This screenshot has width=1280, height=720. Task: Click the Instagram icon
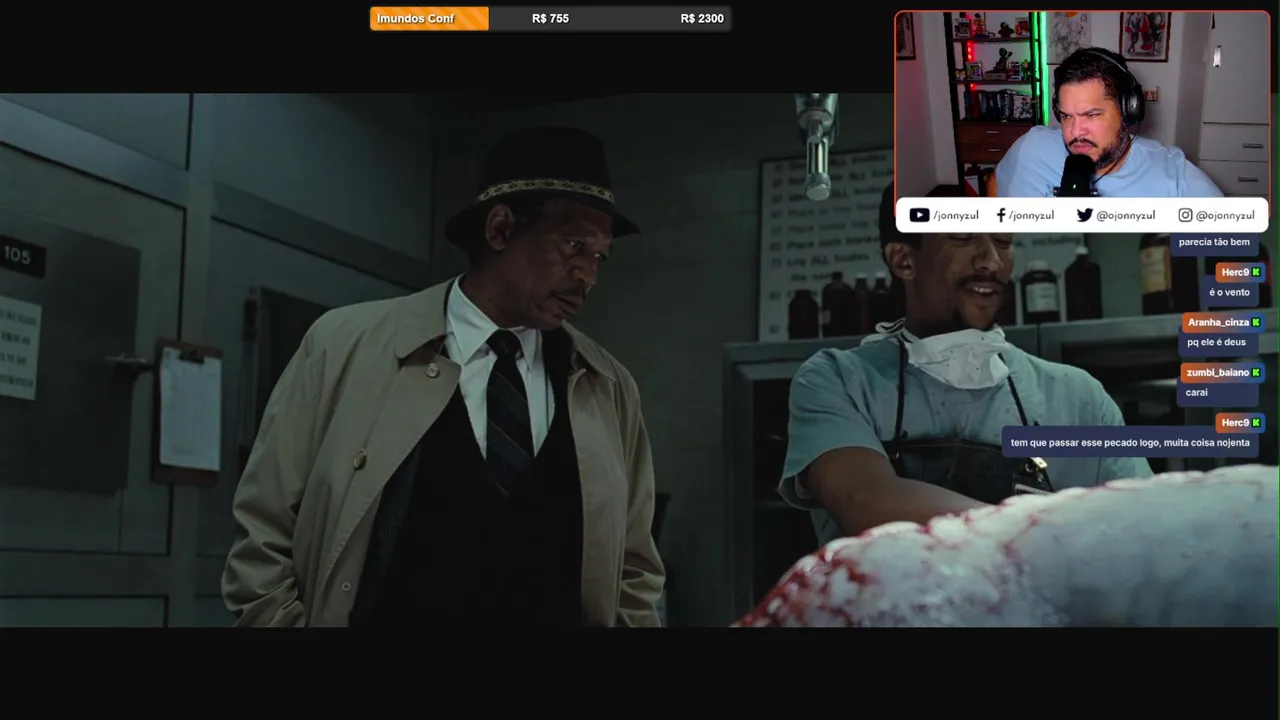[x=1185, y=215]
